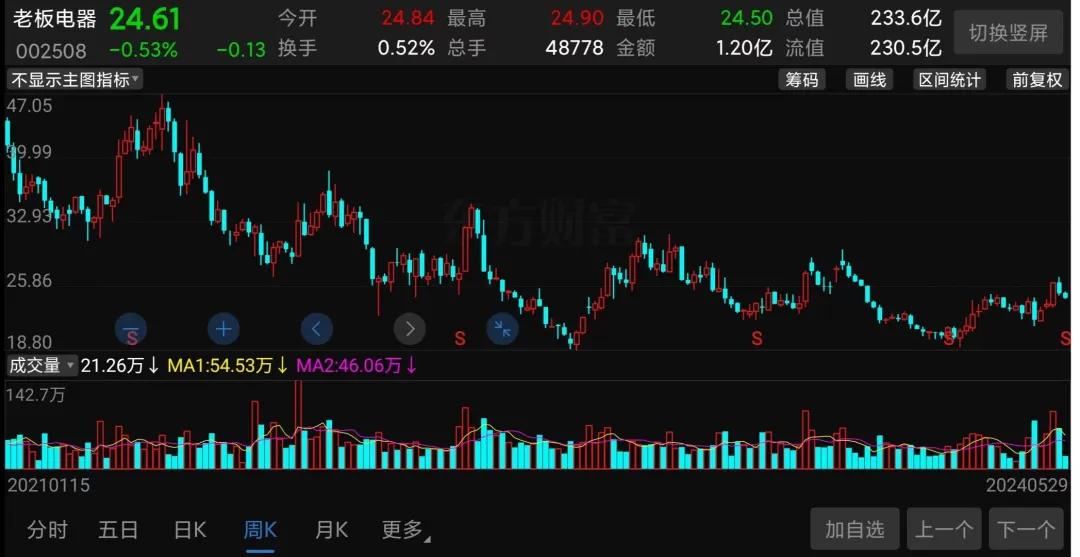Tap the change percent -0.53%
Viewport: 1080px width, 557px height.
point(143,50)
